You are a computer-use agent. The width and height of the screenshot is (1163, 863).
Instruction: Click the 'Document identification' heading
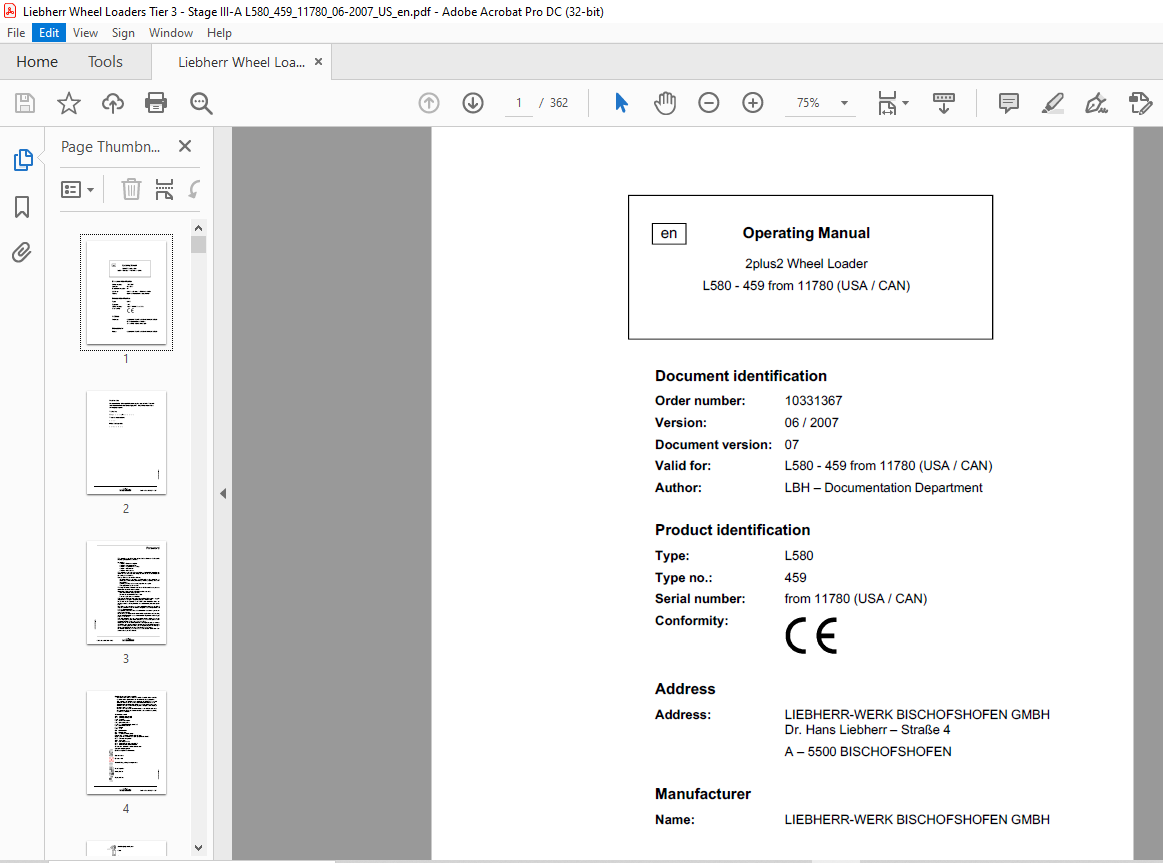(741, 376)
